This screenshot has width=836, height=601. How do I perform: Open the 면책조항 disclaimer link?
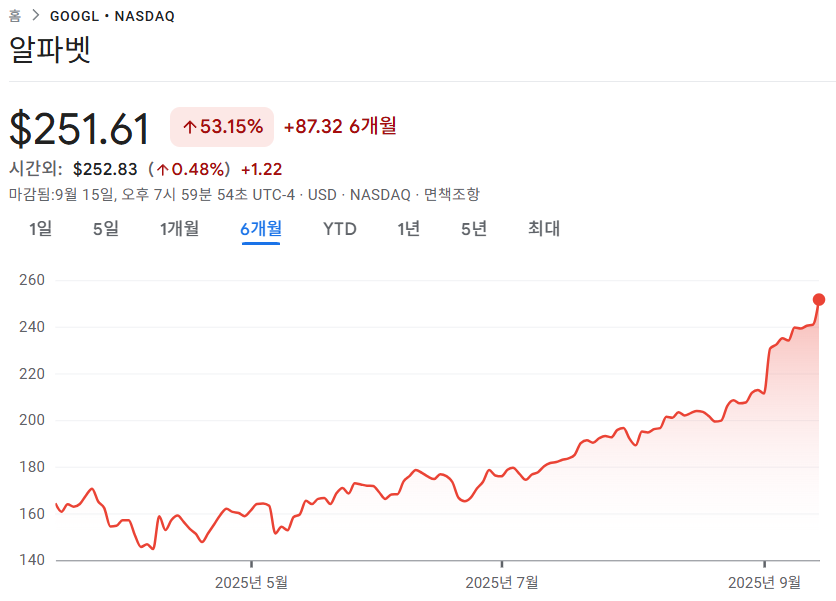point(452,195)
